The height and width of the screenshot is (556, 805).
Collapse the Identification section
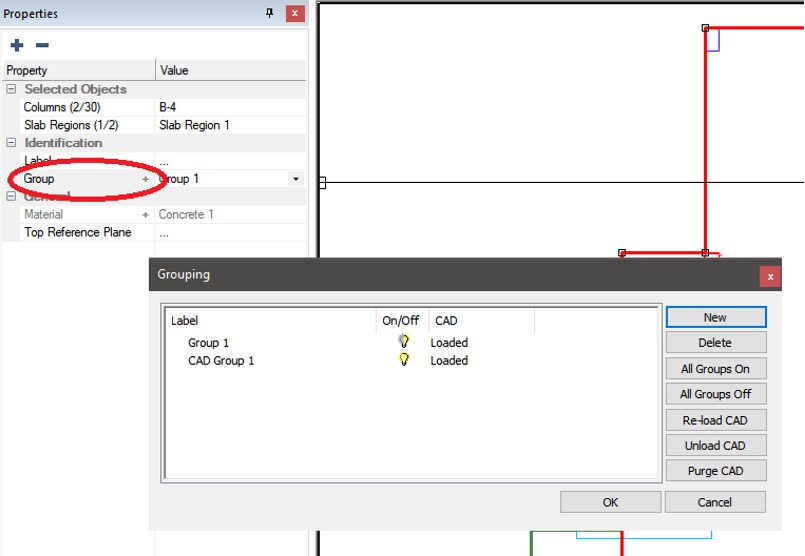click(x=11, y=143)
